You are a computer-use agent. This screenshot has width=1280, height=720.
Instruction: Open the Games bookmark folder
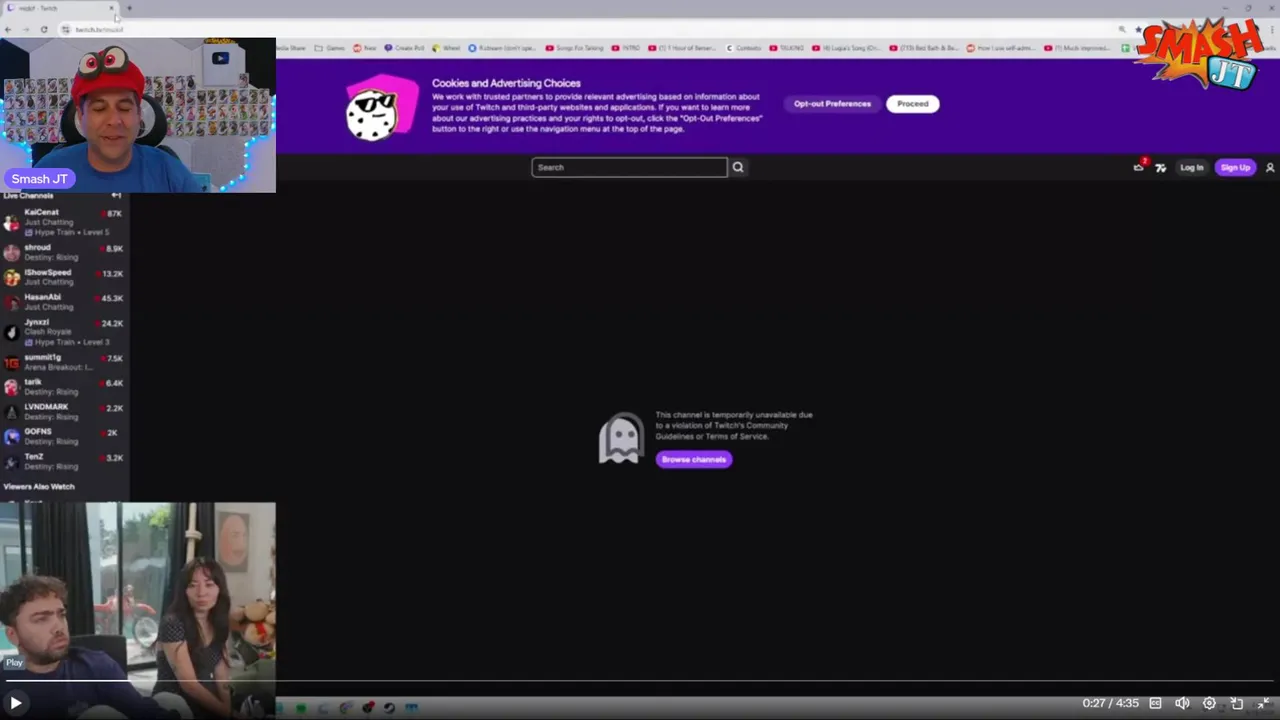[x=330, y=48]
